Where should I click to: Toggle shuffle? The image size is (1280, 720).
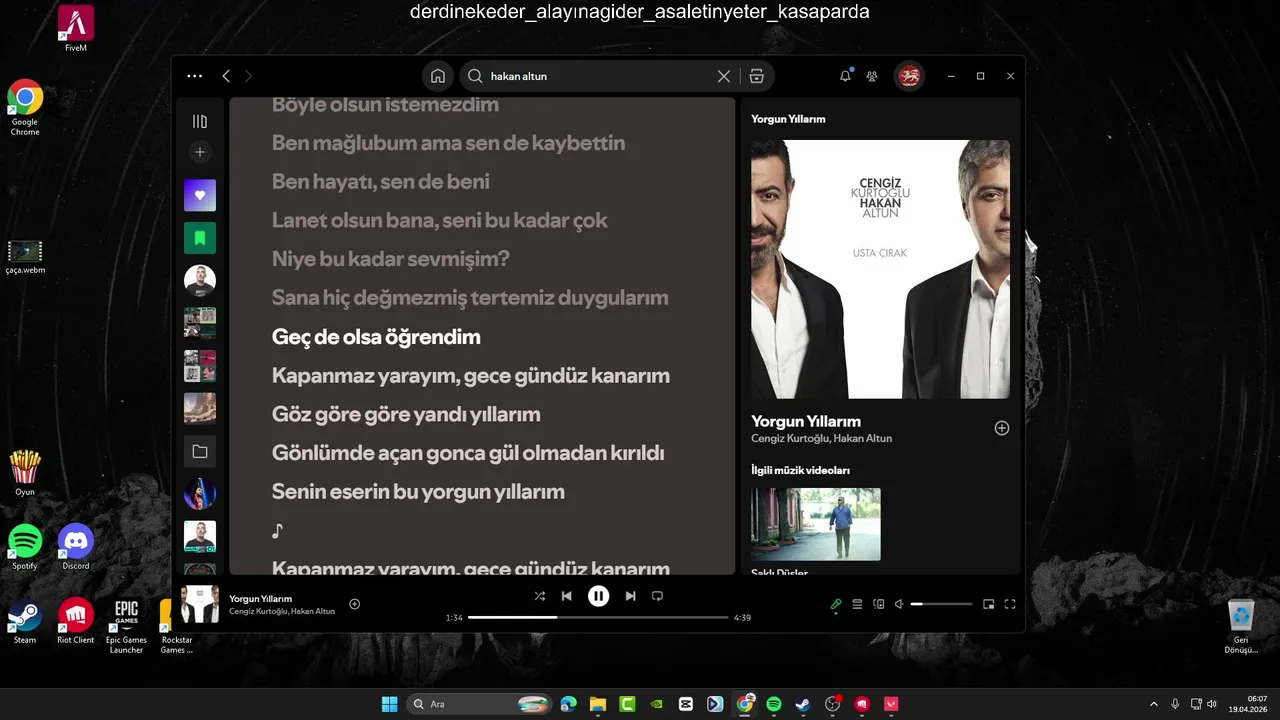(540, 596)
